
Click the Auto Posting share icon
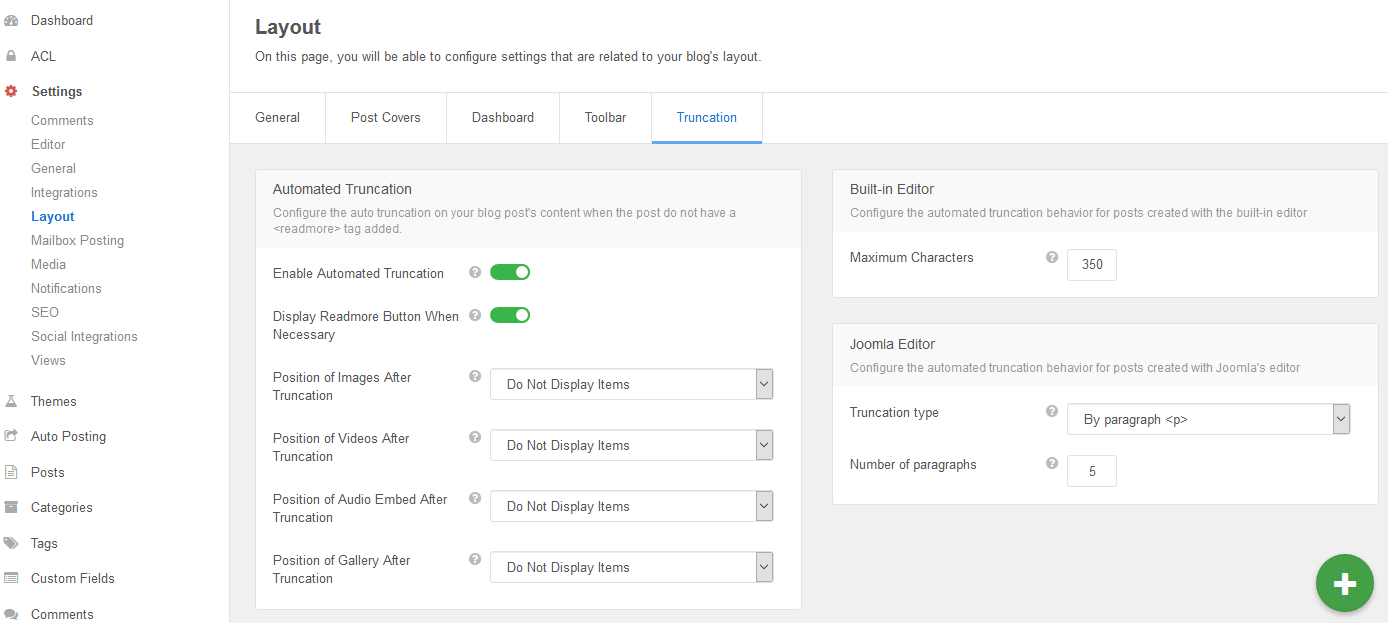point(11,436)
